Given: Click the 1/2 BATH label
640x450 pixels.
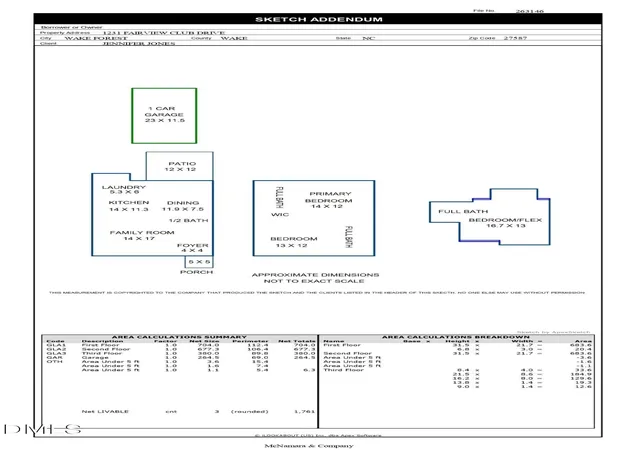Looking at the screenshot, I should [x=189, y=221].
